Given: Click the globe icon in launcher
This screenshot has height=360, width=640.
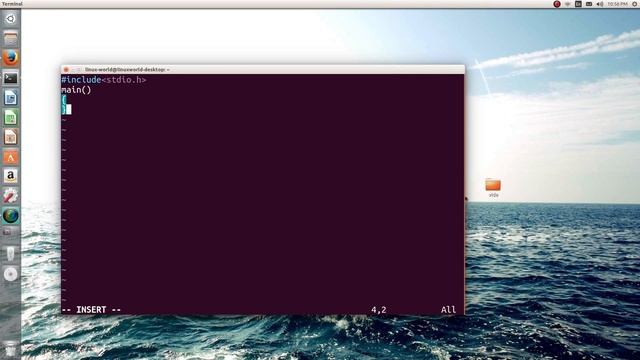Looking at the screenshot, I should coord(11,216).
